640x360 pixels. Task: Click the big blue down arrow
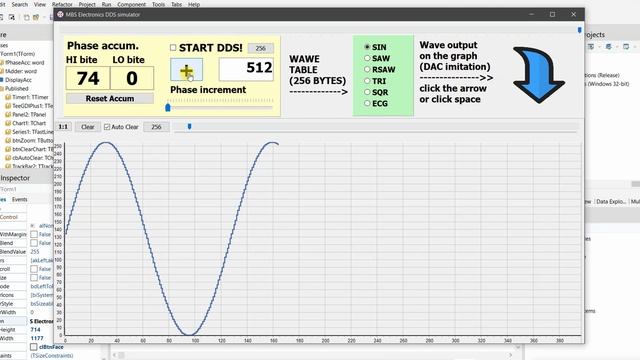tap(539, 75)
